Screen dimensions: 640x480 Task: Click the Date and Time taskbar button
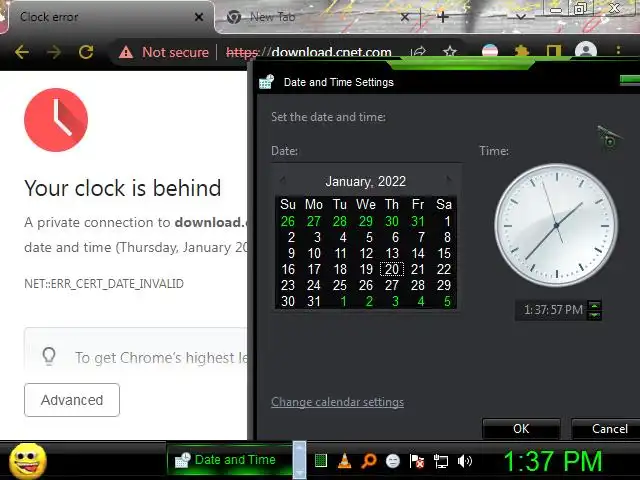(x=229, y=460)
